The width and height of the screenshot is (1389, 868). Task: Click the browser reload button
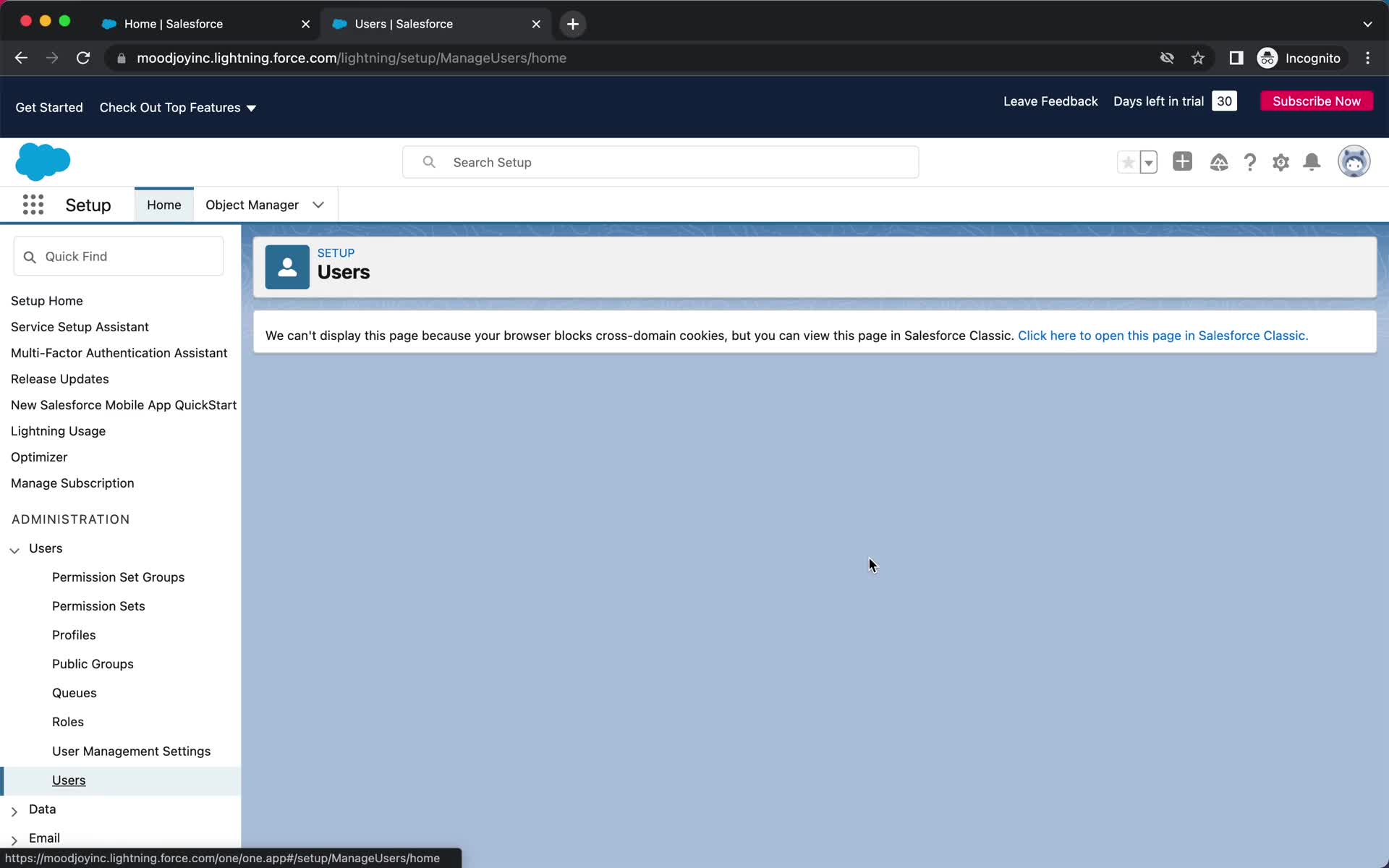tap(83, 58)
